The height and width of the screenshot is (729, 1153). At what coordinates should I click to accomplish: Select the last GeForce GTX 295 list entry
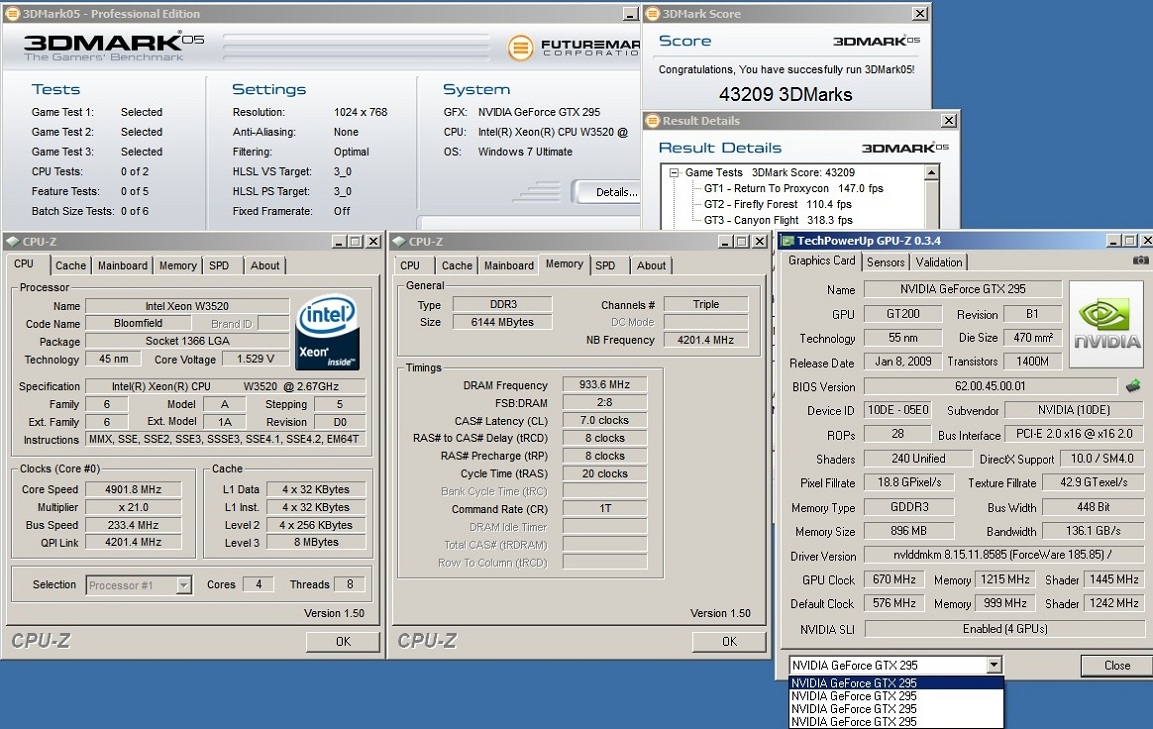pos(896,722)
